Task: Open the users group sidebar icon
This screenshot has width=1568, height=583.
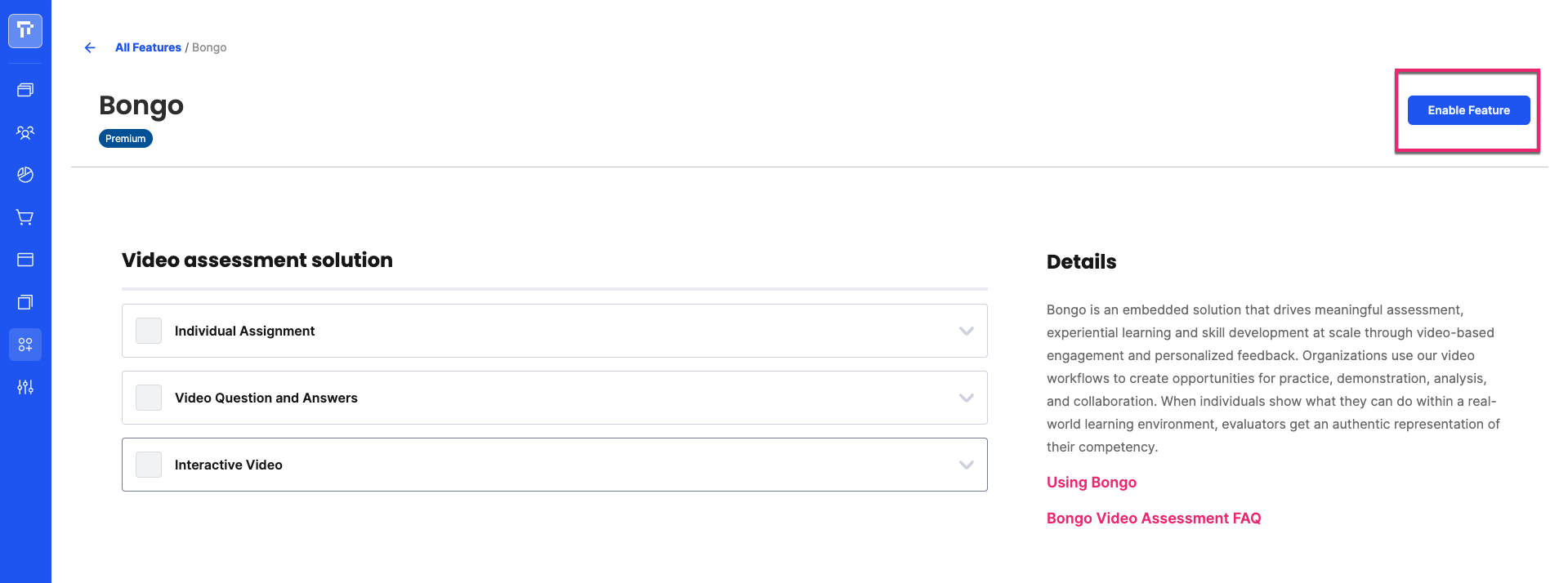Action: click(x=25, y=132)
